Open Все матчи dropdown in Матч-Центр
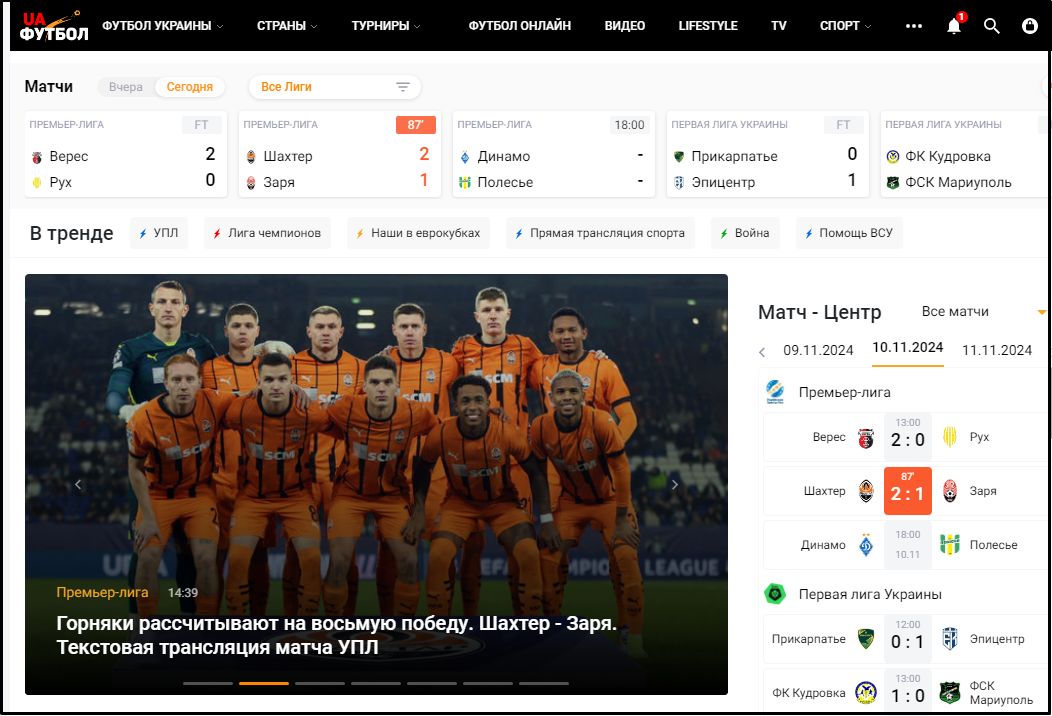 click(x=983, y=311)
